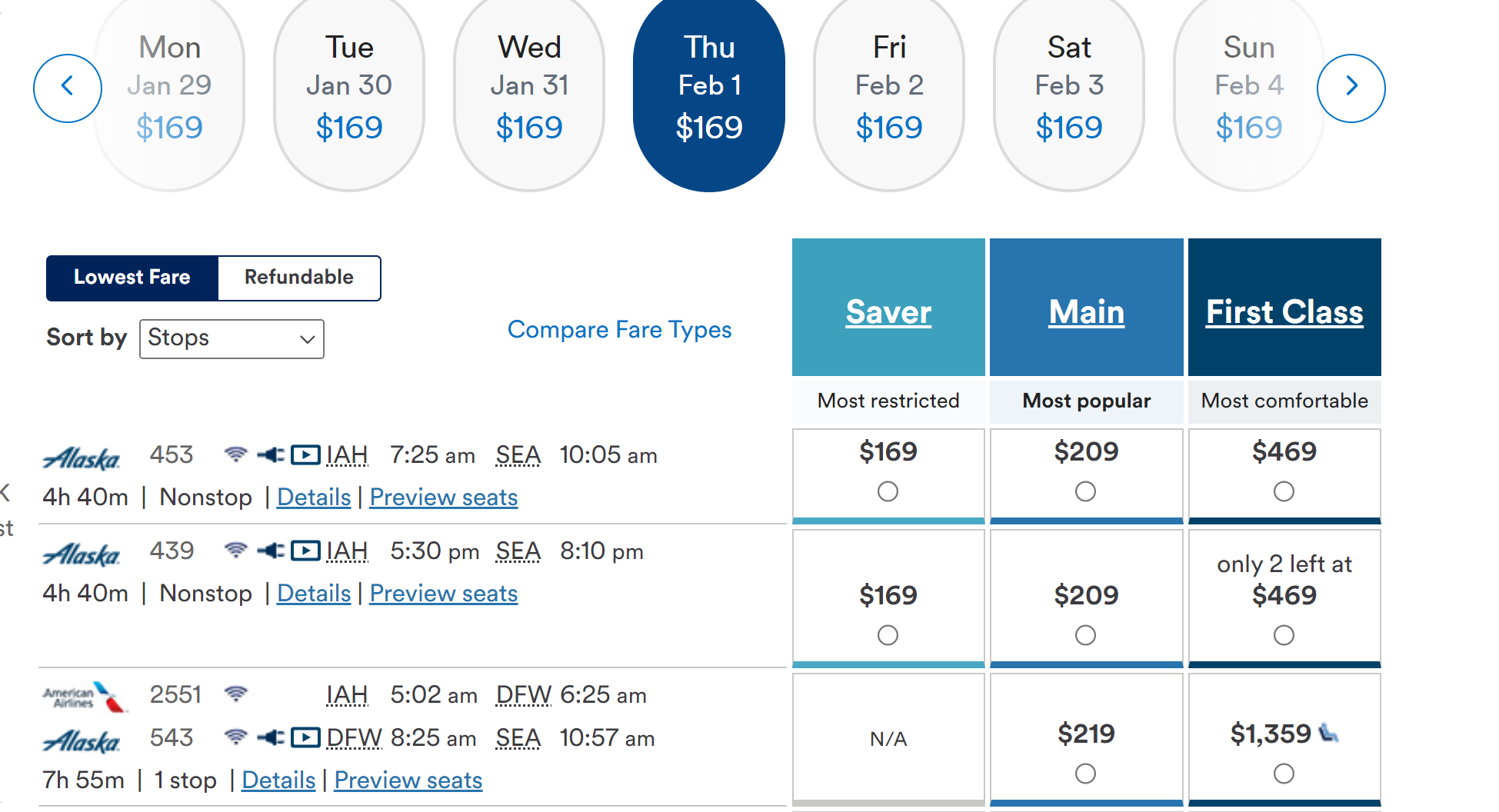View Details for nonstop flight 453
The height and width of the screenshot is (812, 1499).
[x=314, y=498]
